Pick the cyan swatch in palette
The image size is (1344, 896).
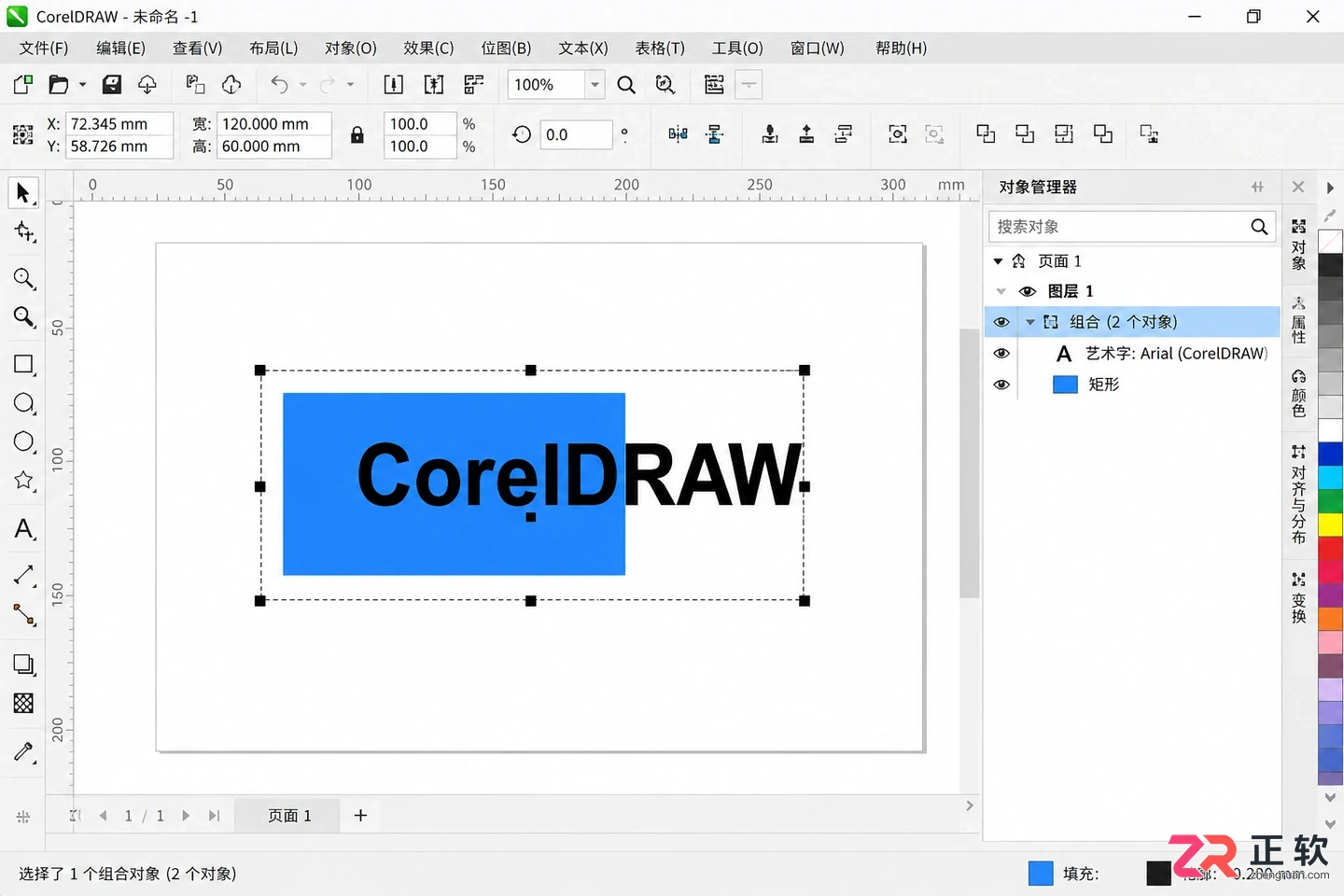tap(1330, 477)
